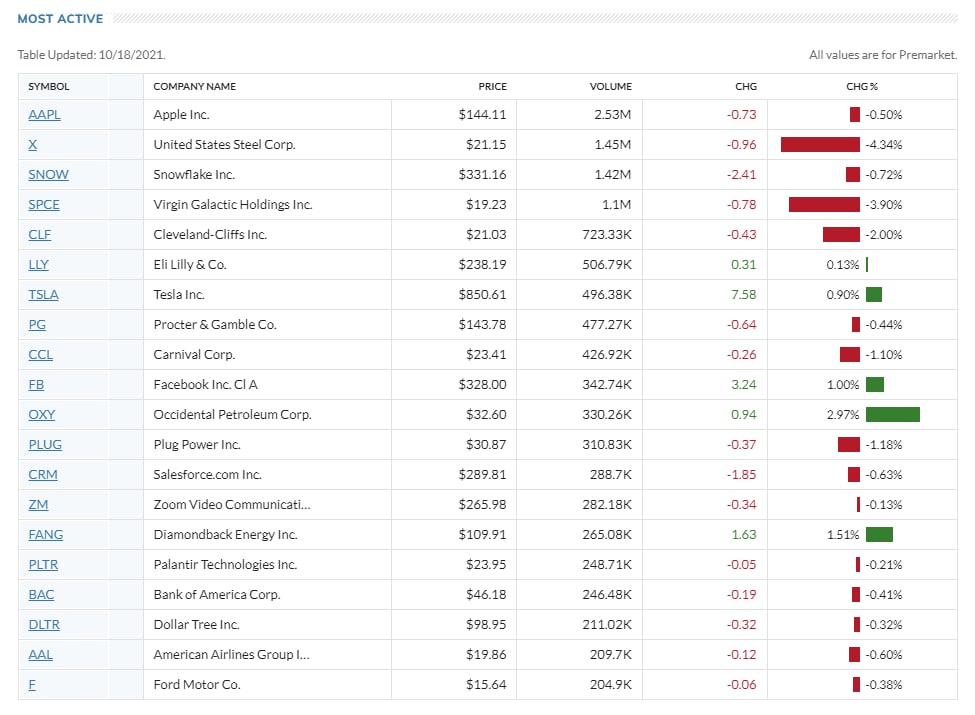Open the X ticker symbol link
The width and height of the screenshot is (975, 715).
(x=32, y=144)
